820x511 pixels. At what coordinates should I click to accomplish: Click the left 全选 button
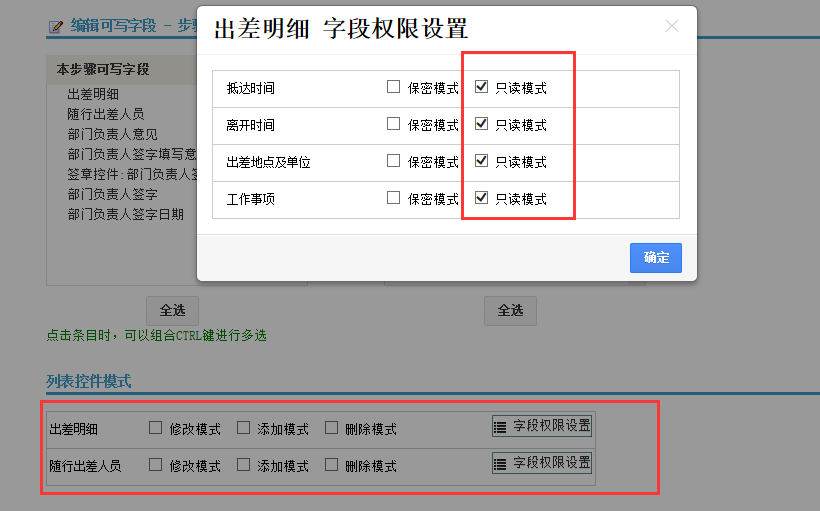tap(173, 311)
